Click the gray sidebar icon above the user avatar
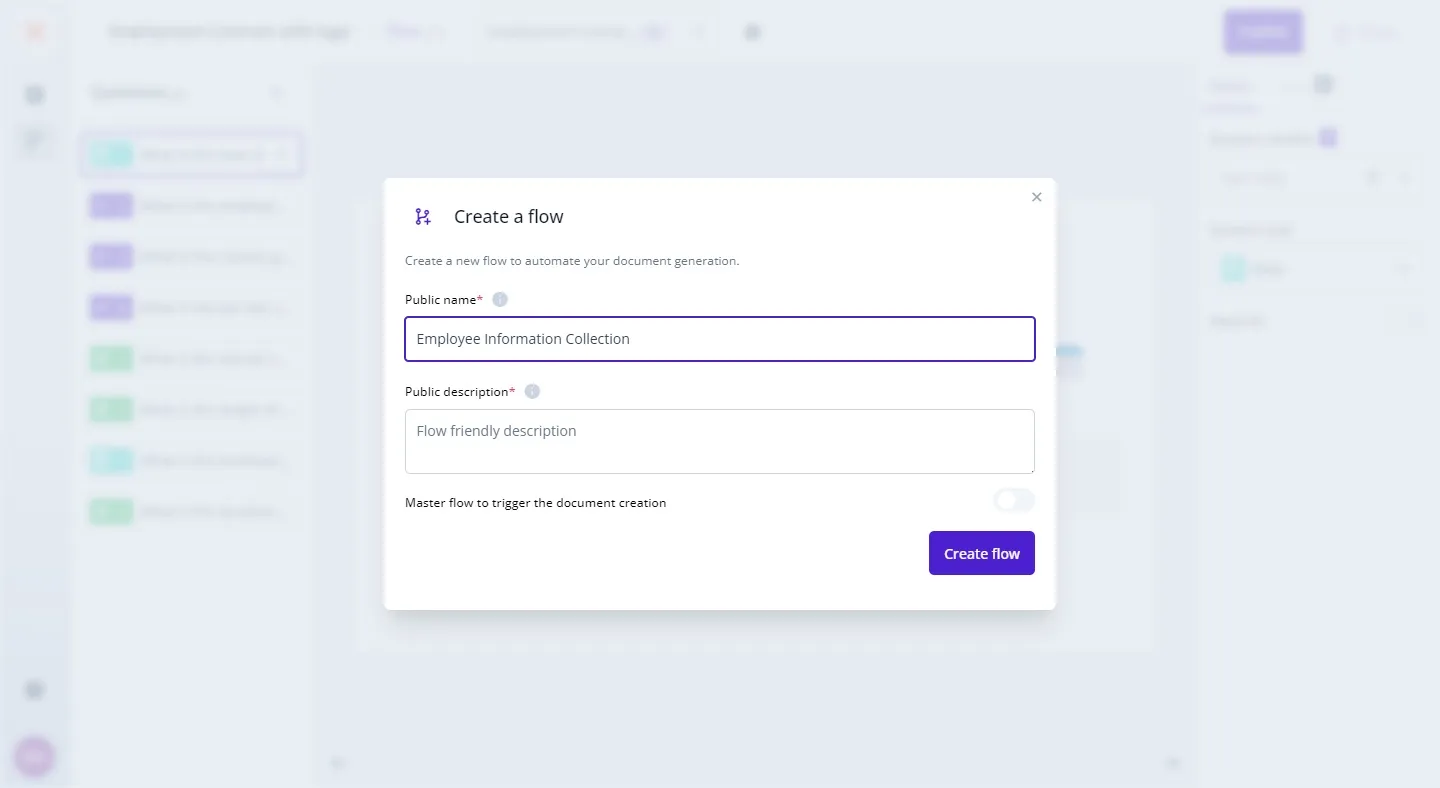Screen dimensions: 1440x788 pyautogui.click(x=35, y=690)
